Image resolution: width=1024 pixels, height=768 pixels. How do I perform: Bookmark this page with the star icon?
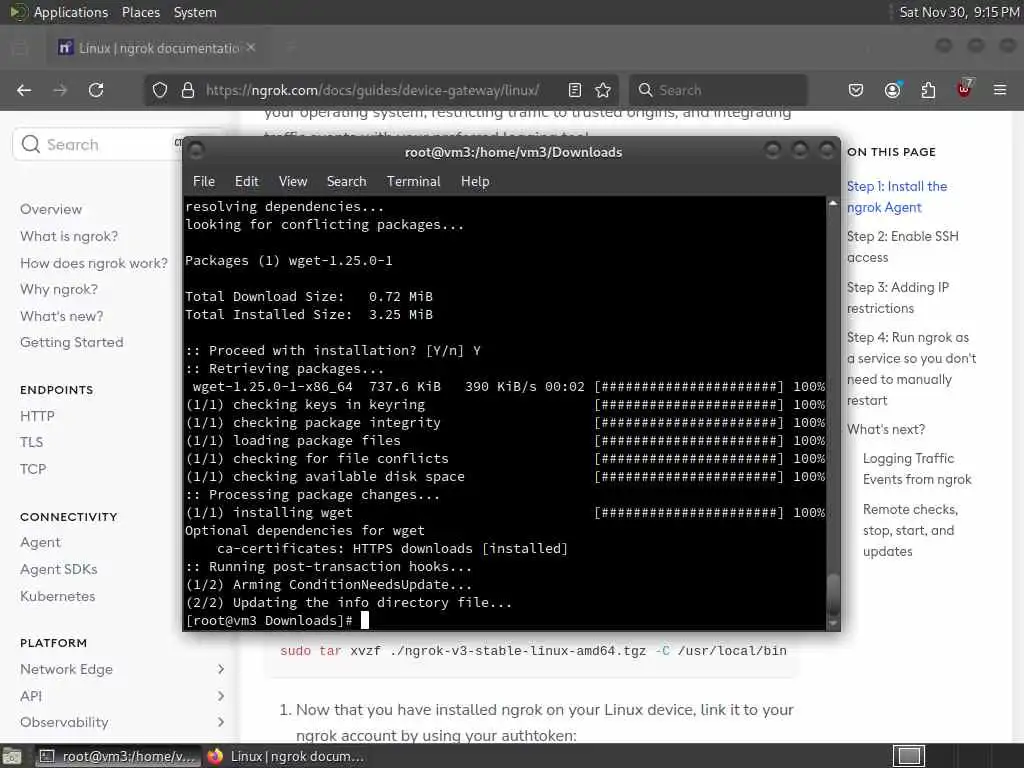603,90
